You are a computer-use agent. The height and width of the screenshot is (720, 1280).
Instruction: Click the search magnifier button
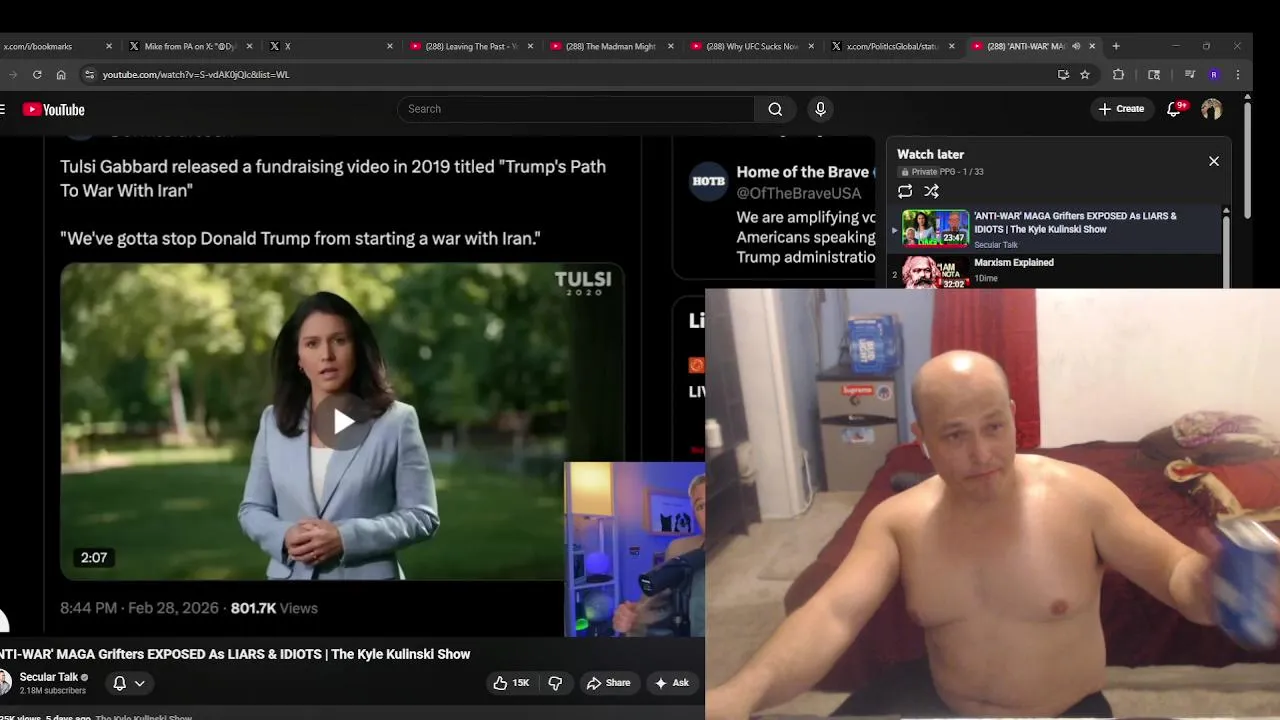[x=775, y=109]
